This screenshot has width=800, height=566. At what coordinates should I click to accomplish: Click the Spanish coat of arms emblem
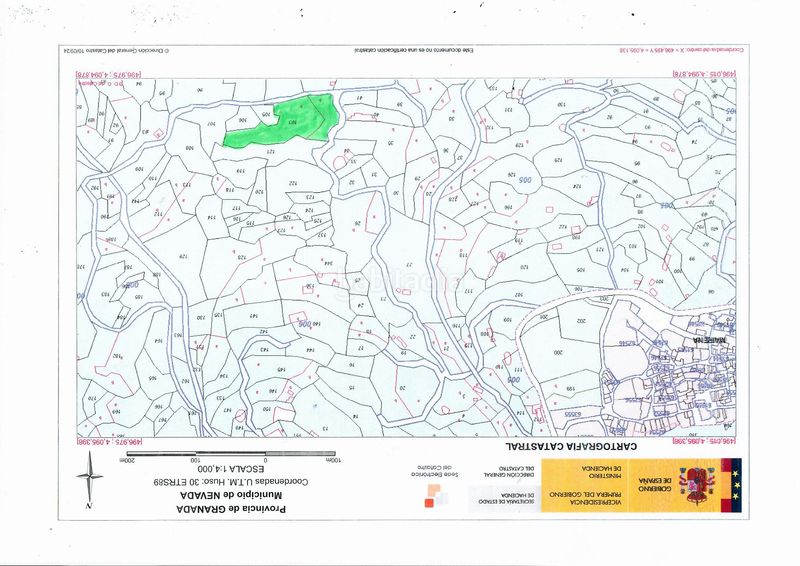[696, 485]
